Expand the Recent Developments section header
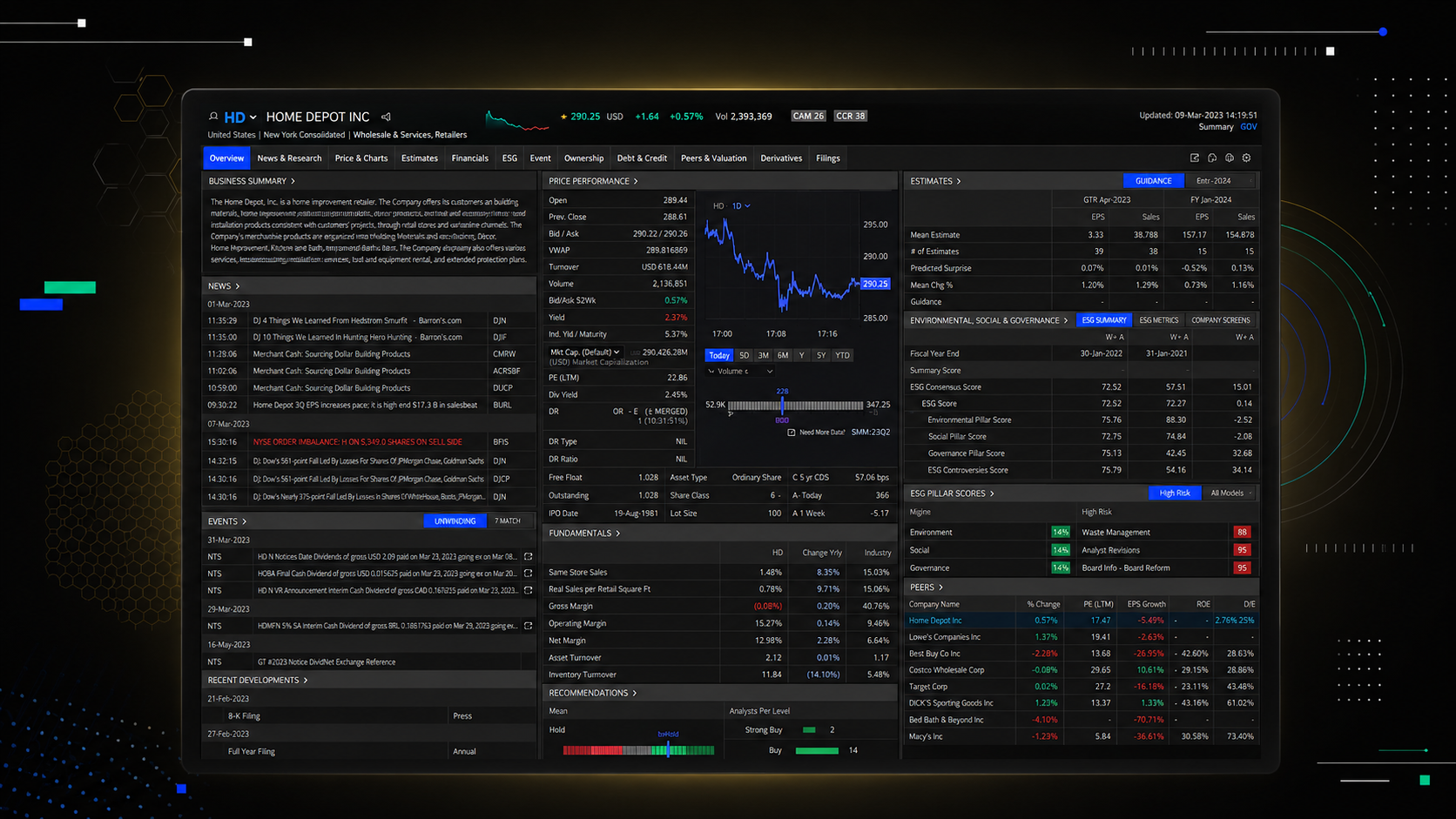Image resolution: width=1456 pixels, height=819 pixels. (258, 681)
